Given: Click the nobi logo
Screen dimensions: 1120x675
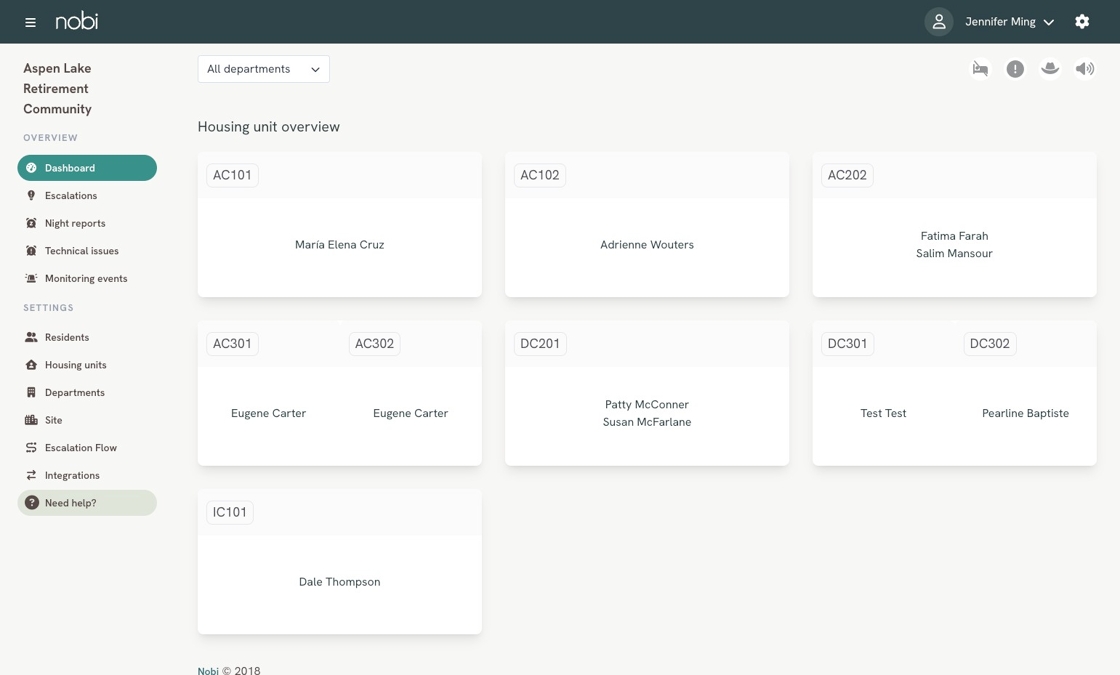Looking at the screenshot, I should 77,21.
